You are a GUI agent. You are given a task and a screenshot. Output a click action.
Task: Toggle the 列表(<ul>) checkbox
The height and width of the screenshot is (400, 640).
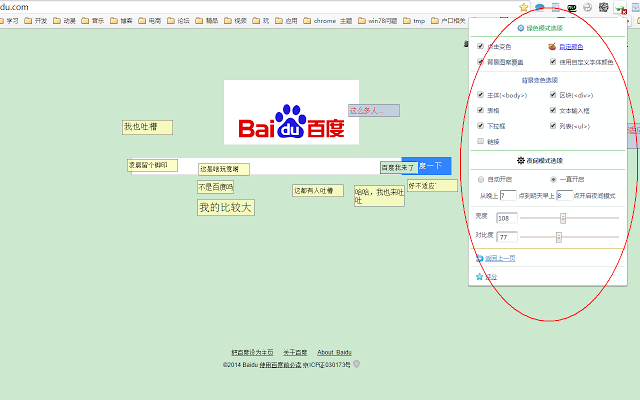553,126
